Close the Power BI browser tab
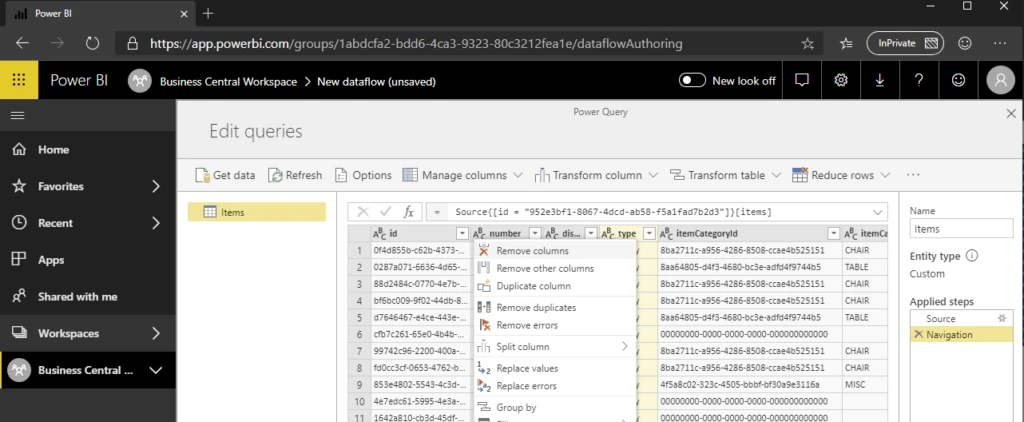Screen dimensions: 1024x422 (x=184, y=13)
